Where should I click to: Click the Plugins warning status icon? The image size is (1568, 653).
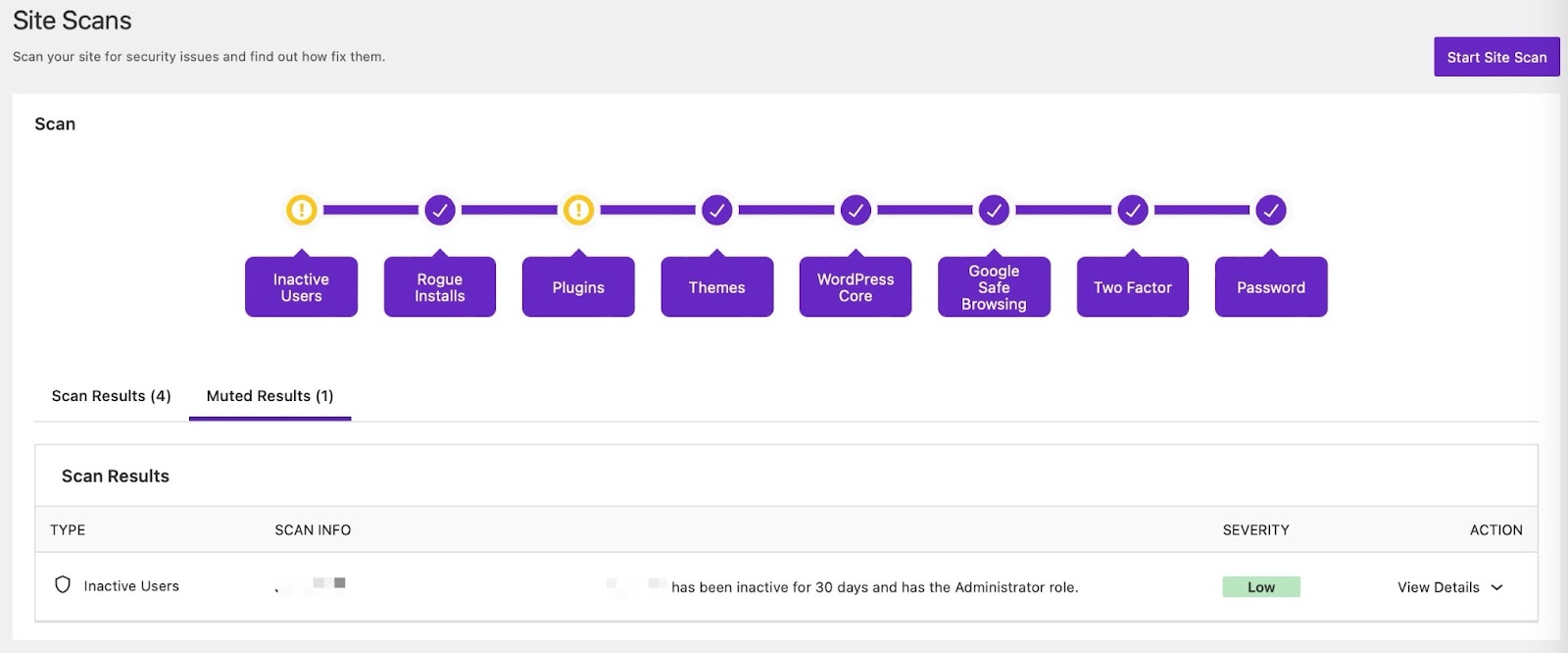tap(578, 210)
